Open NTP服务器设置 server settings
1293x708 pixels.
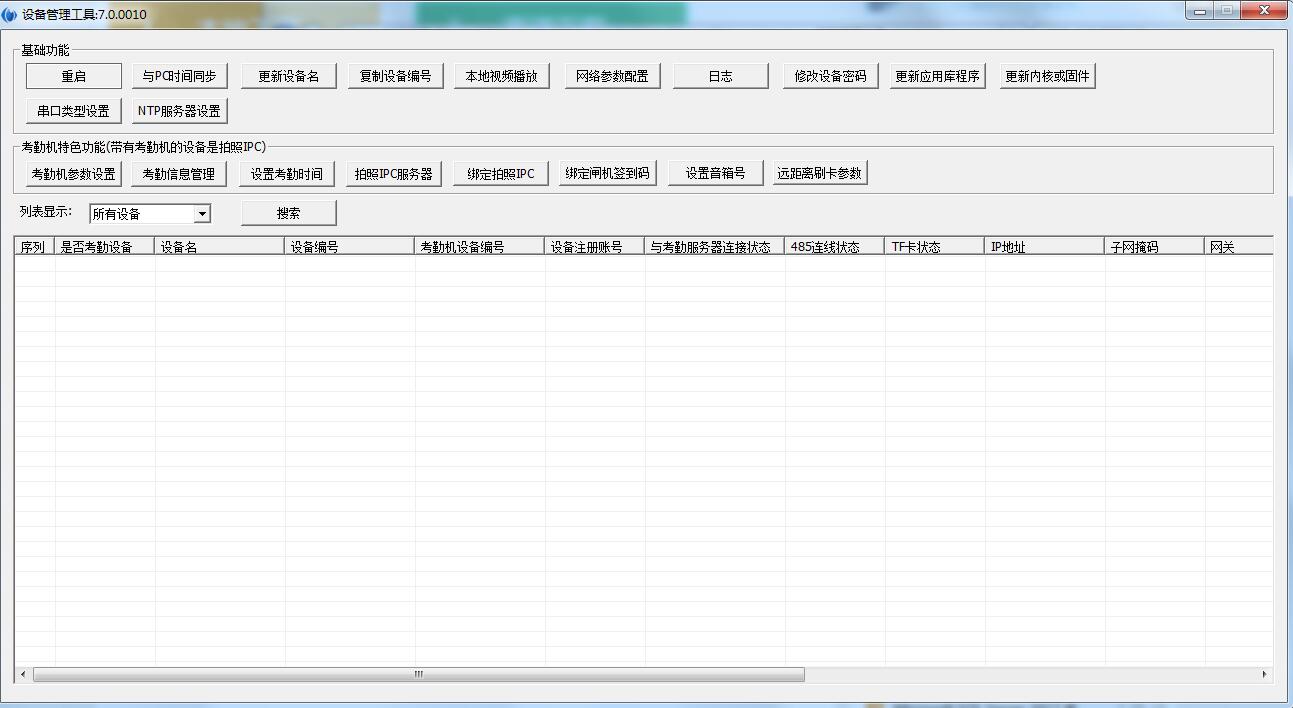(179, 111)
